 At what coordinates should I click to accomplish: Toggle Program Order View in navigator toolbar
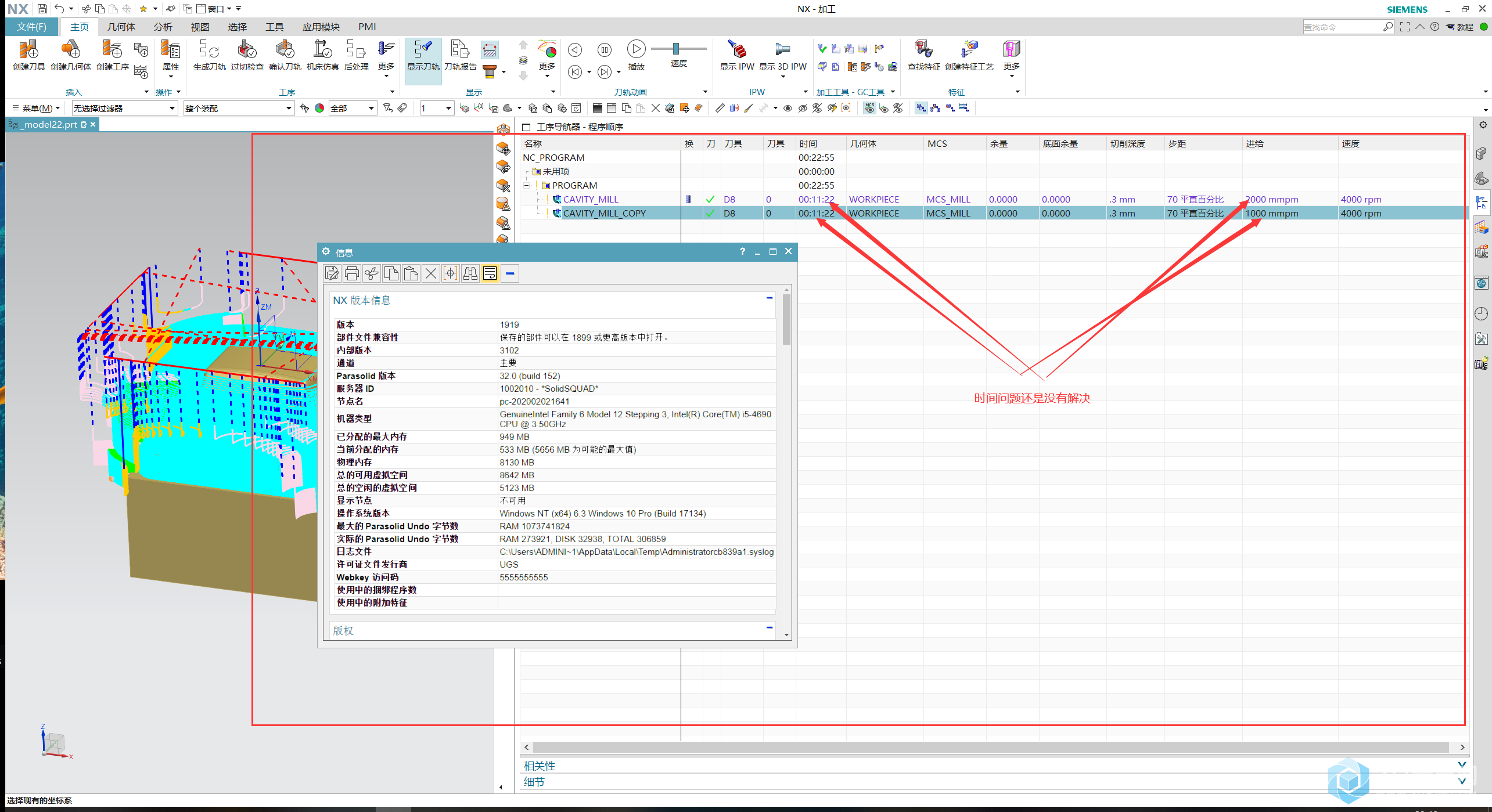[921, 108]
